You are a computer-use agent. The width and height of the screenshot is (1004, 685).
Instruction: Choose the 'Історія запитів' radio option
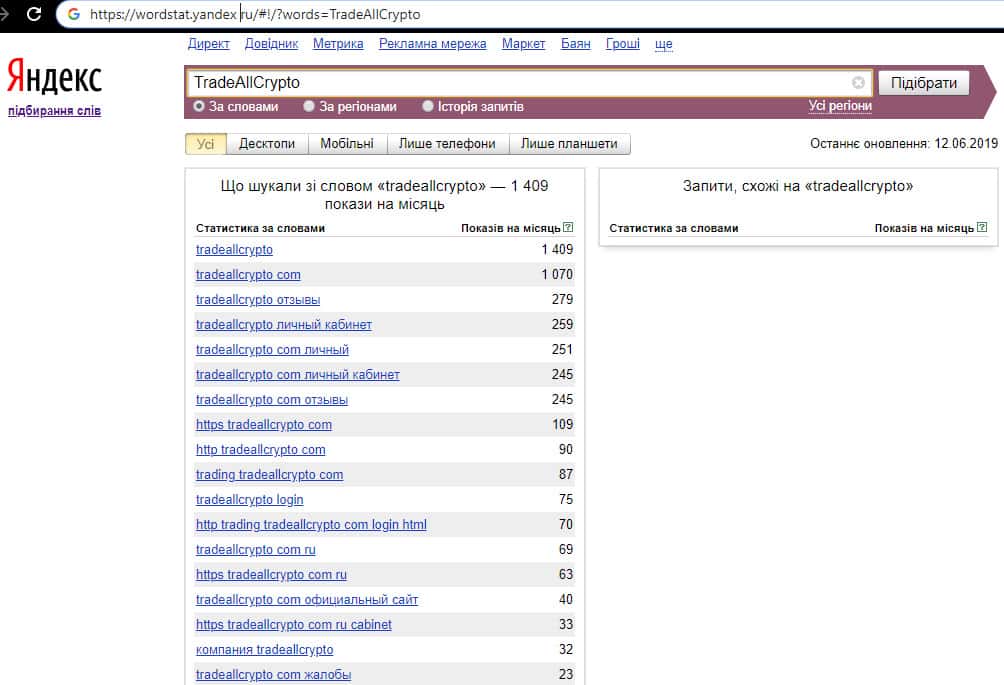click(x=428, y=106)
